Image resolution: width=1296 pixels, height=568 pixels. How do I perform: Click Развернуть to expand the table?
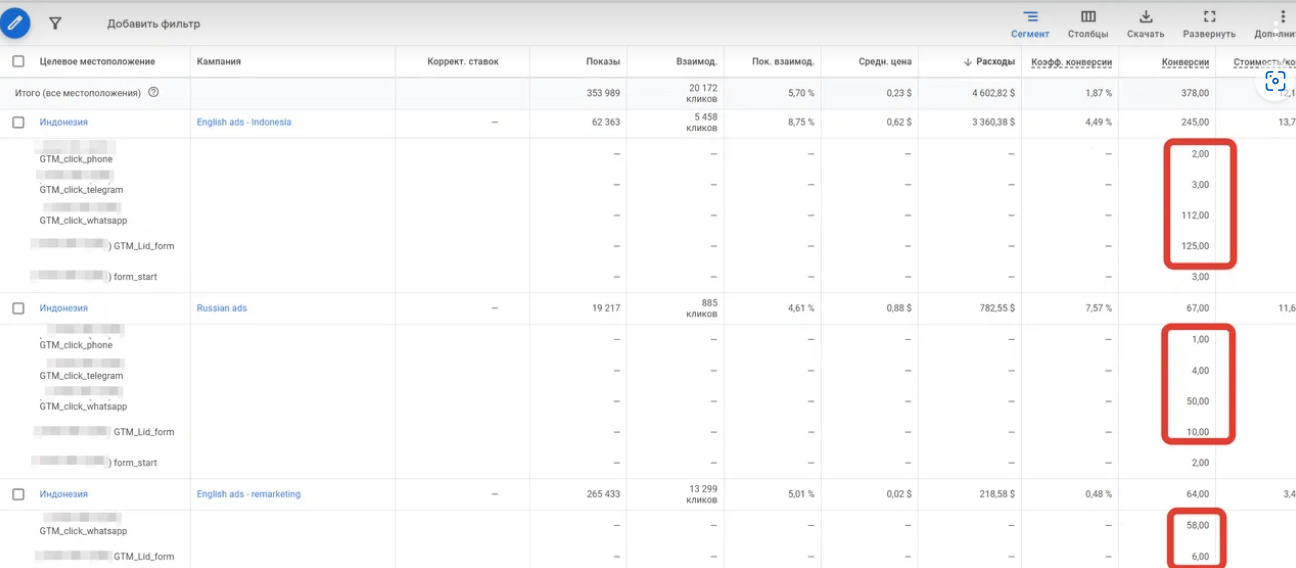click(1209, 24)
